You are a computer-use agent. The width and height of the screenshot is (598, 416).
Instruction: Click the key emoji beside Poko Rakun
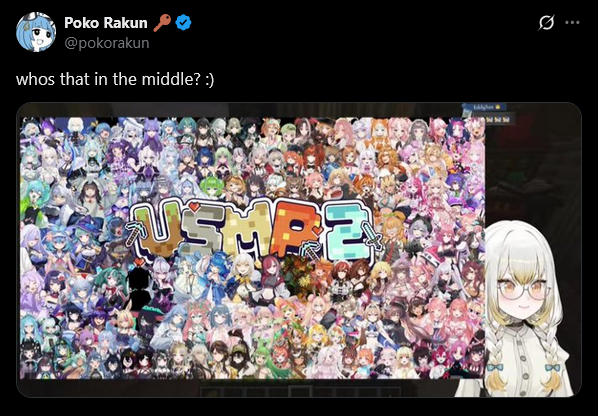pyautogui.click(x=162, y=23)
